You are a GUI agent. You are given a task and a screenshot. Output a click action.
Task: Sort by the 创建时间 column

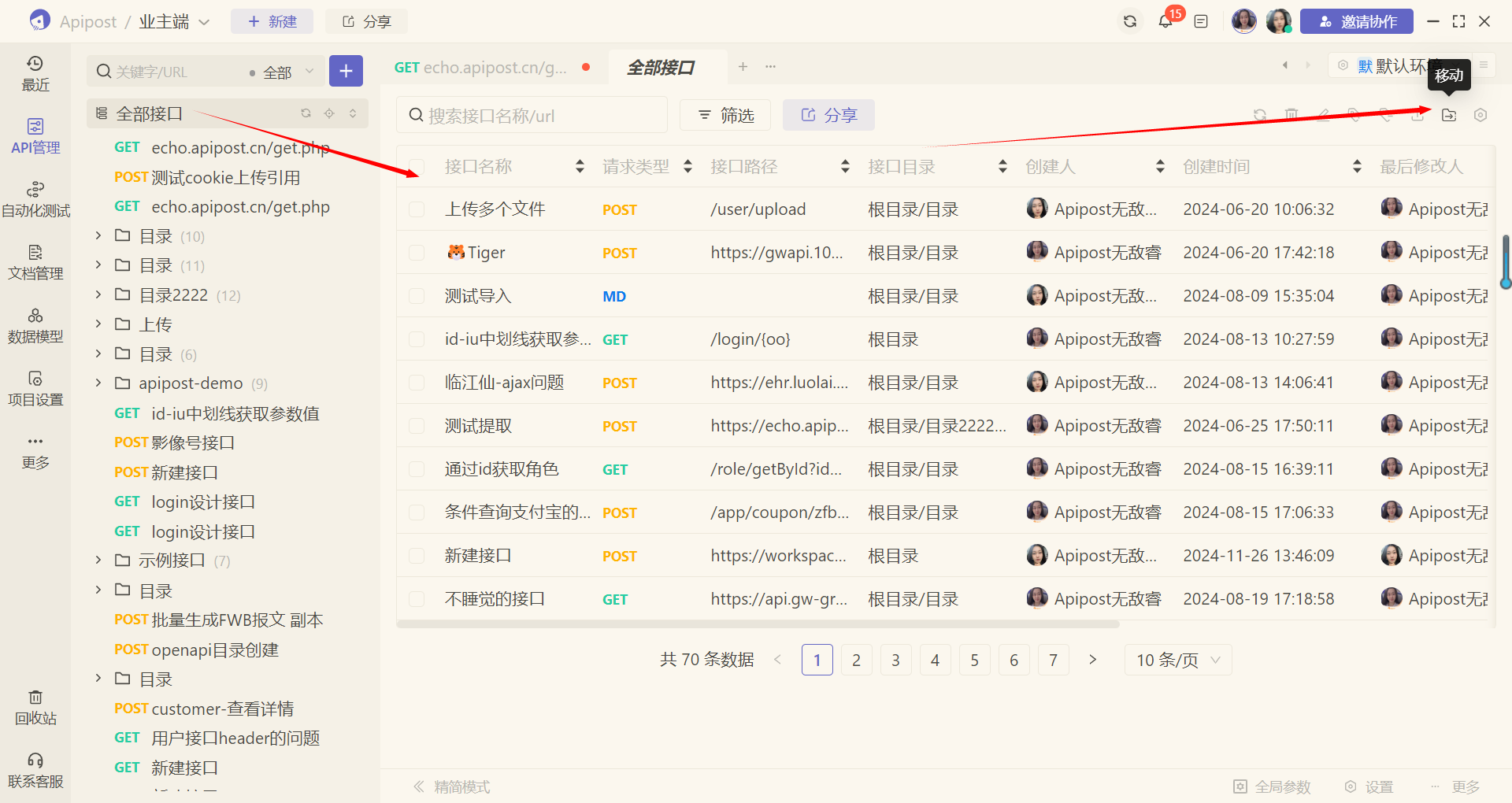click(x=1357, y=166)
